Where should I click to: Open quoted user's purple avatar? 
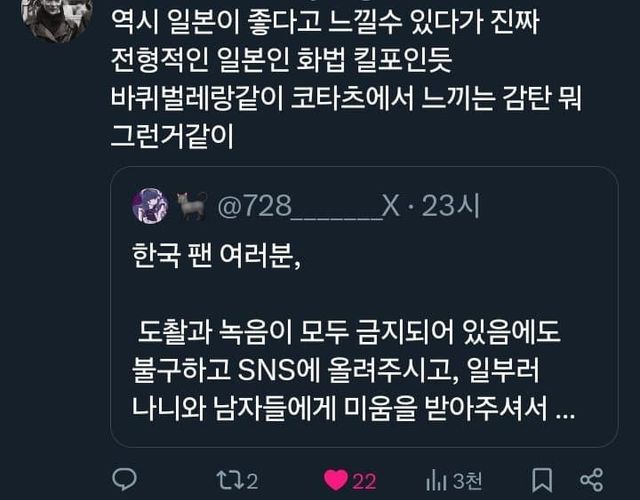[x=150, y=206]
